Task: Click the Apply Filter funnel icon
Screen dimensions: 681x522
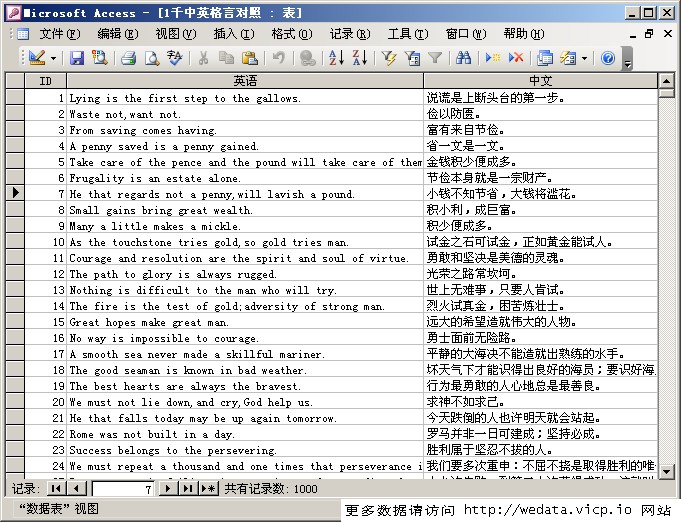Action: (435, 58)
